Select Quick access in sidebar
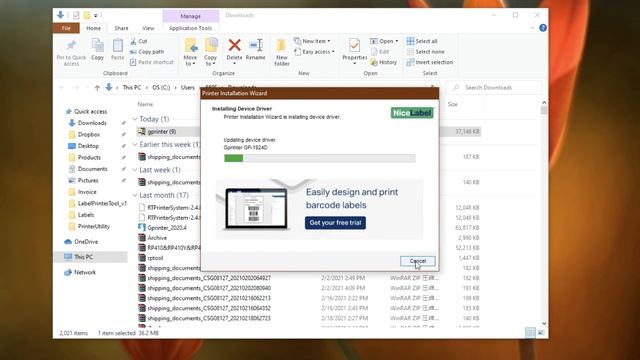The width and height of the screenshot is (640, 360). pyautogui.click(x=90, y=111)
